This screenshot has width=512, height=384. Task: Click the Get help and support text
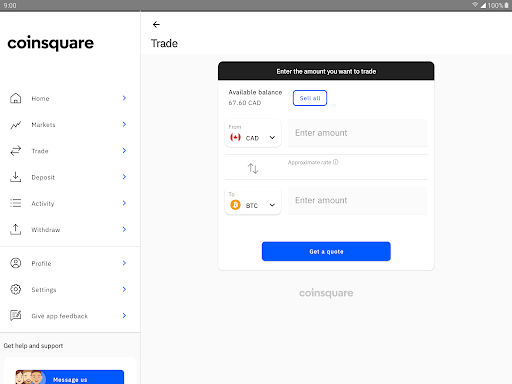pyautogui.click(x=33, y=346)
